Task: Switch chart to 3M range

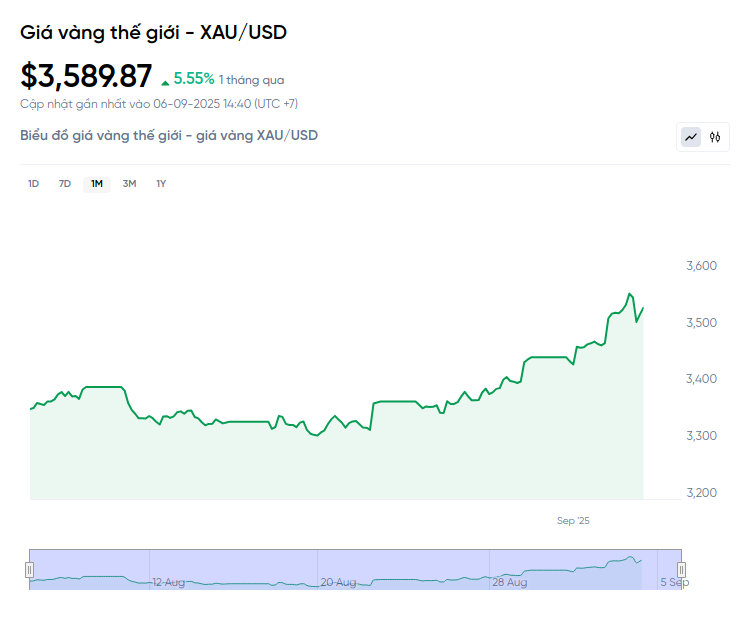Action: pyautogui.click(x=129, y=183)
